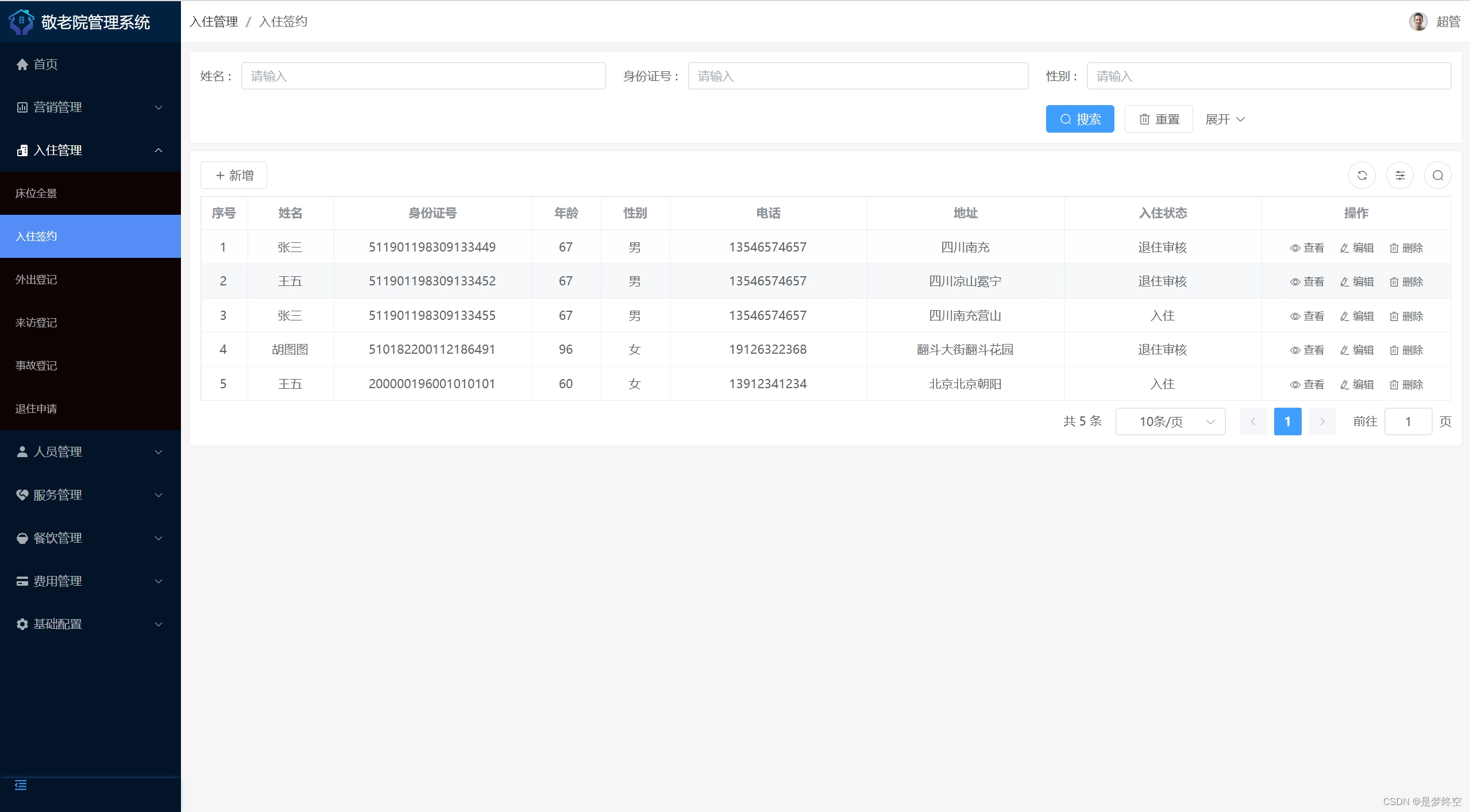
Task: Click address cell 翻斗大街翻斗花园
Action: point(965,350)
